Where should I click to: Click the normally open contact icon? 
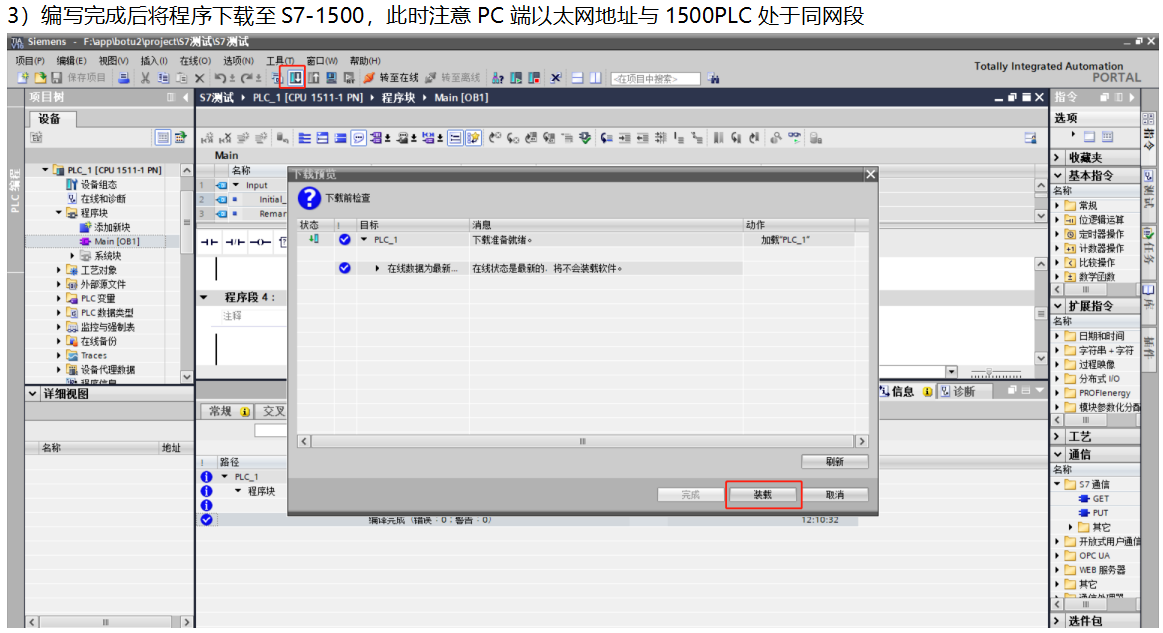pos(210,242)
